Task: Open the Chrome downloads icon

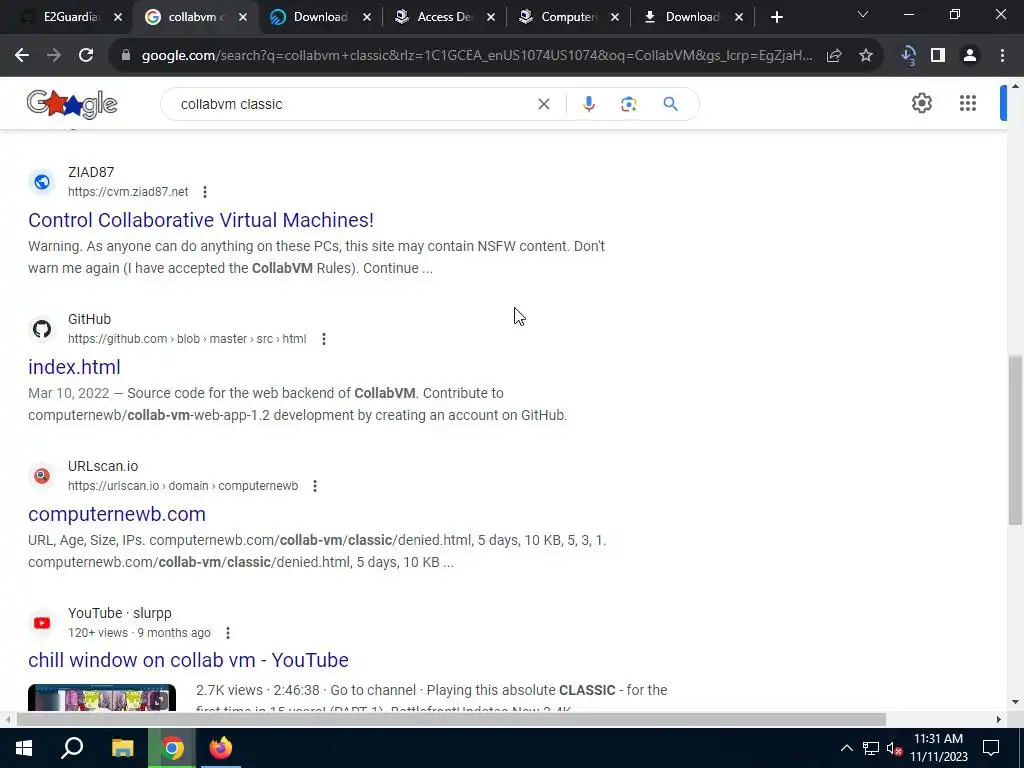Action: [x=908, y=56]
